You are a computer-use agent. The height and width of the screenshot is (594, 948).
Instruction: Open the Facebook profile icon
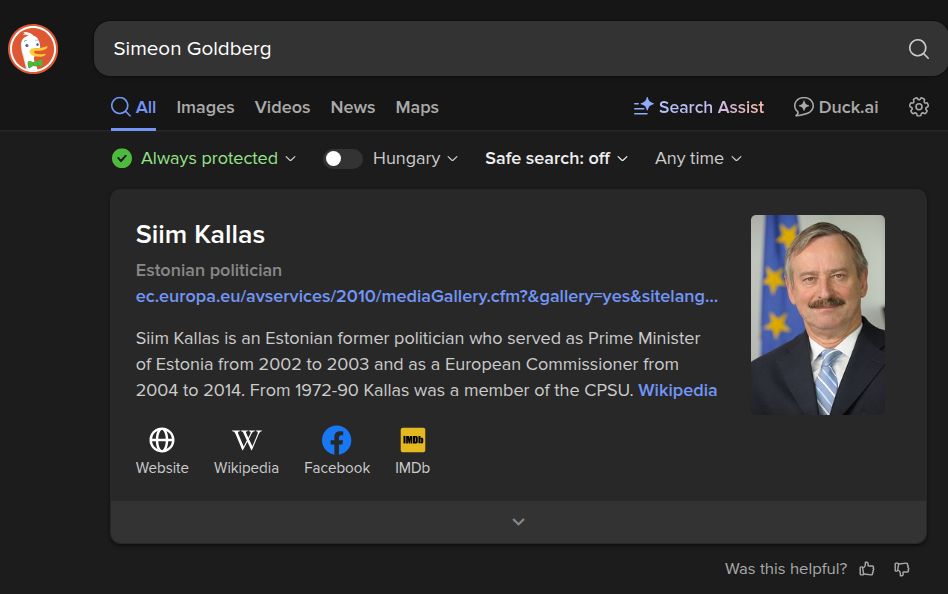point(336,440)
